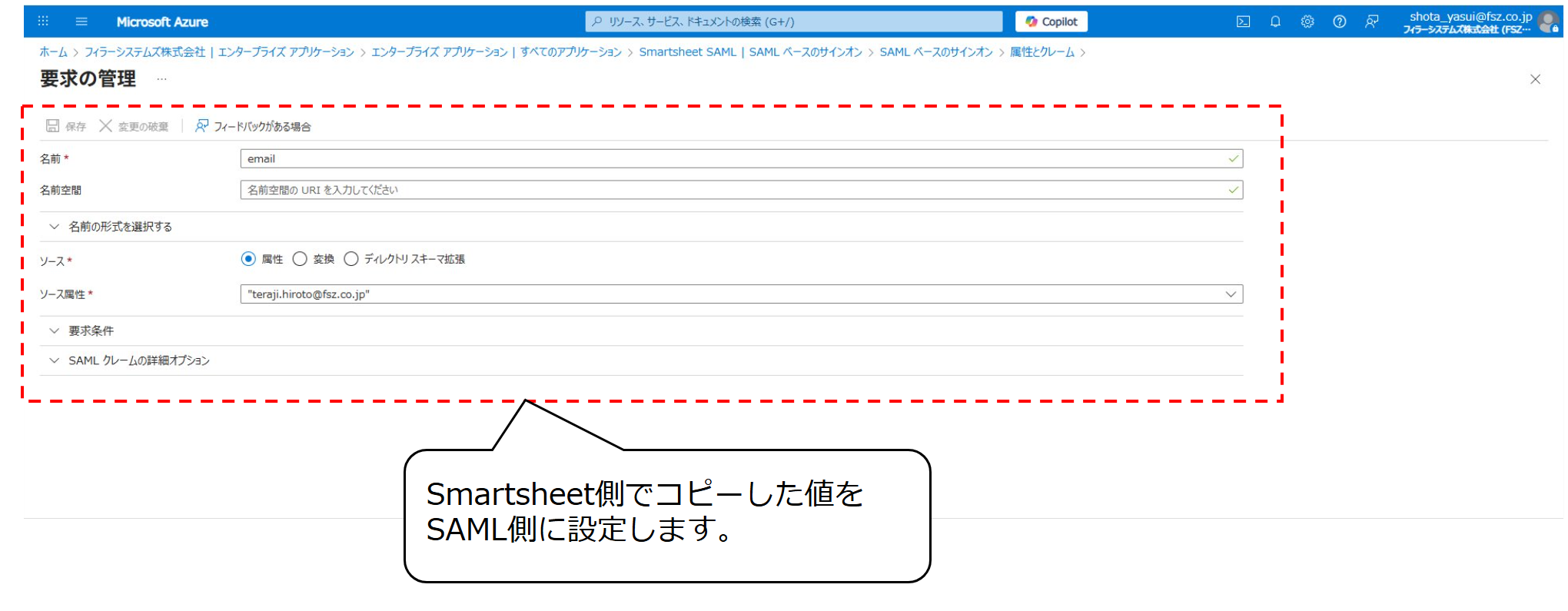
Task: Click the 名前空間 label
Action: coord(60,190)
